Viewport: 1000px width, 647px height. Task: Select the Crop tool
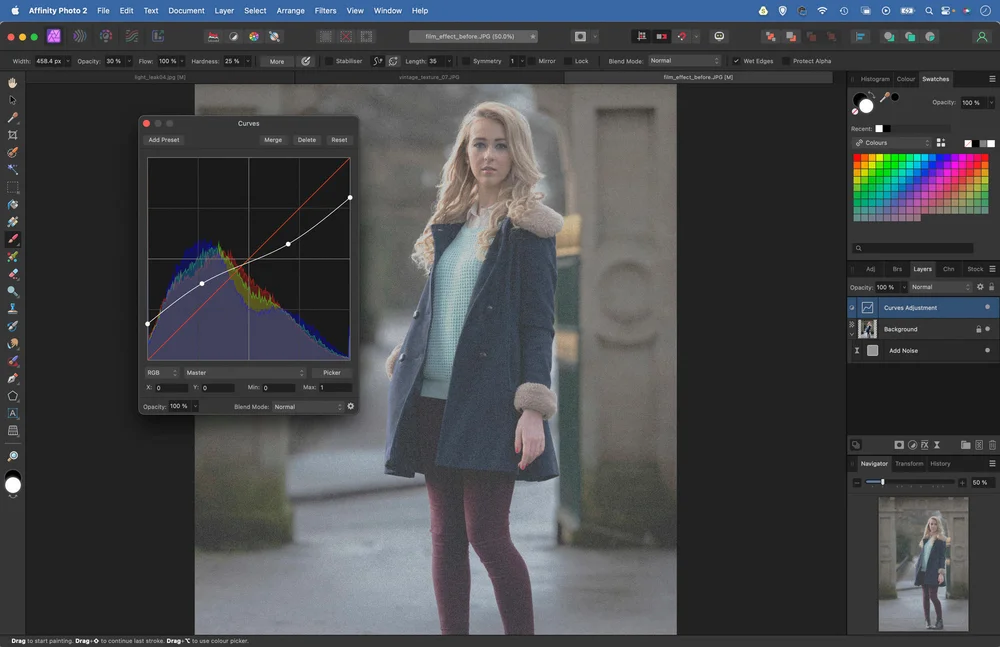pyautogui.click(x=13, y=135)
